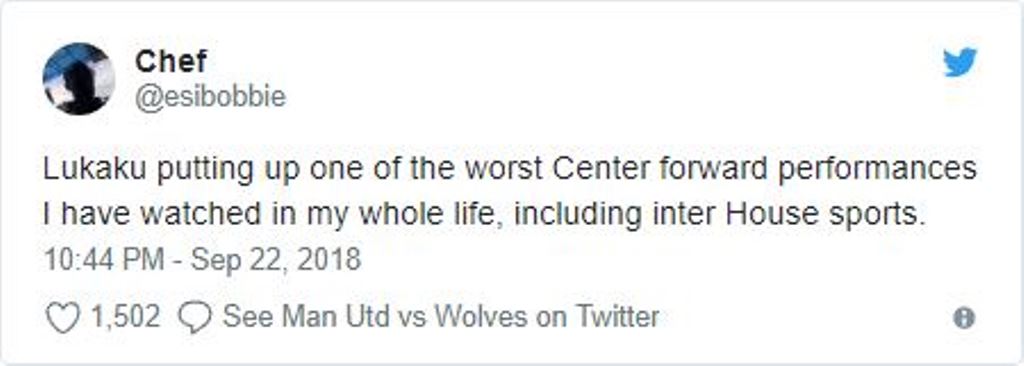Click the 1,502 likes count

tap(125, 318)
